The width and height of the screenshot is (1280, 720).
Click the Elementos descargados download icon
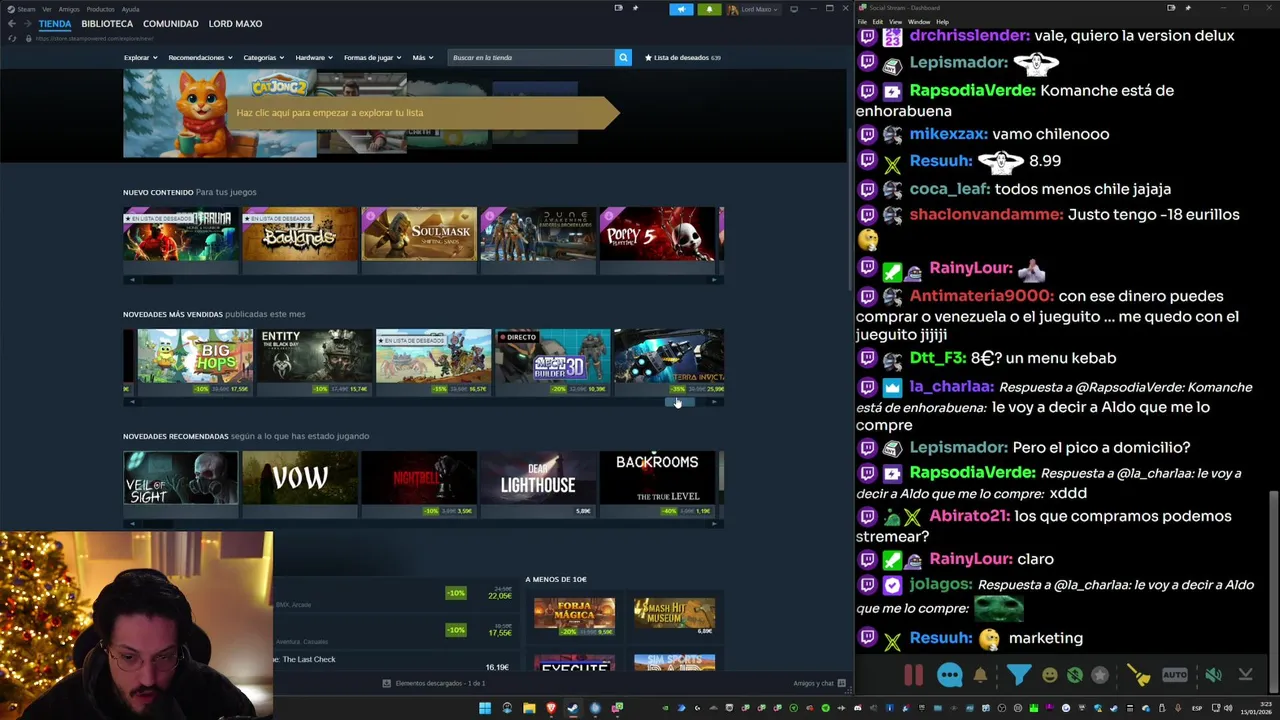coord(387,683)
